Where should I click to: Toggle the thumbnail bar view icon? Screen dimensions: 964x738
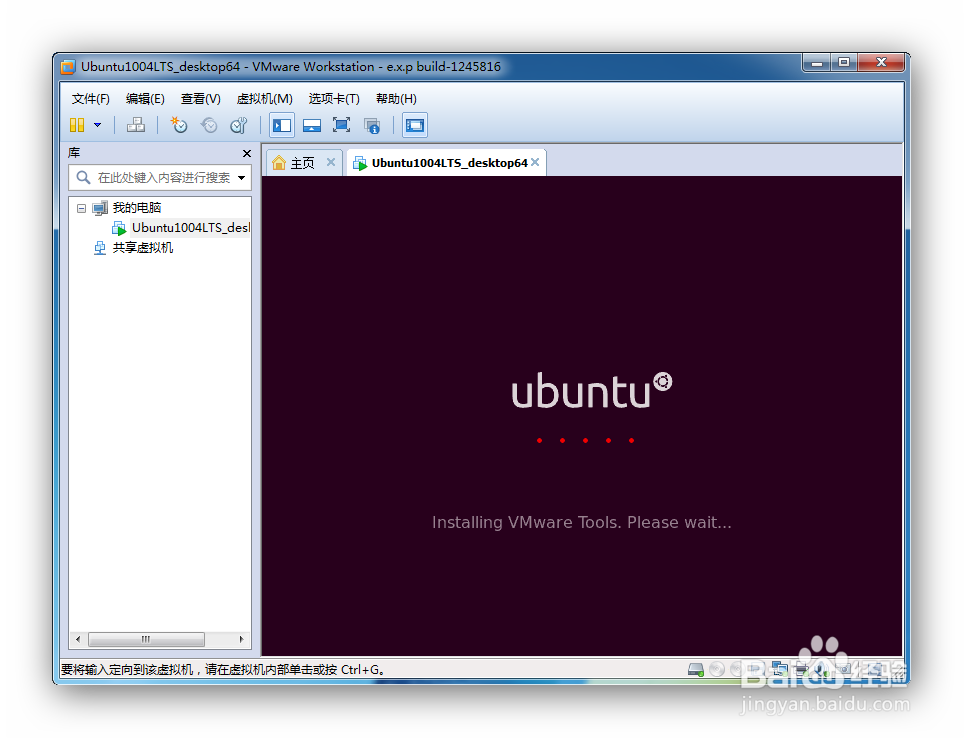[x=312, y=125]
